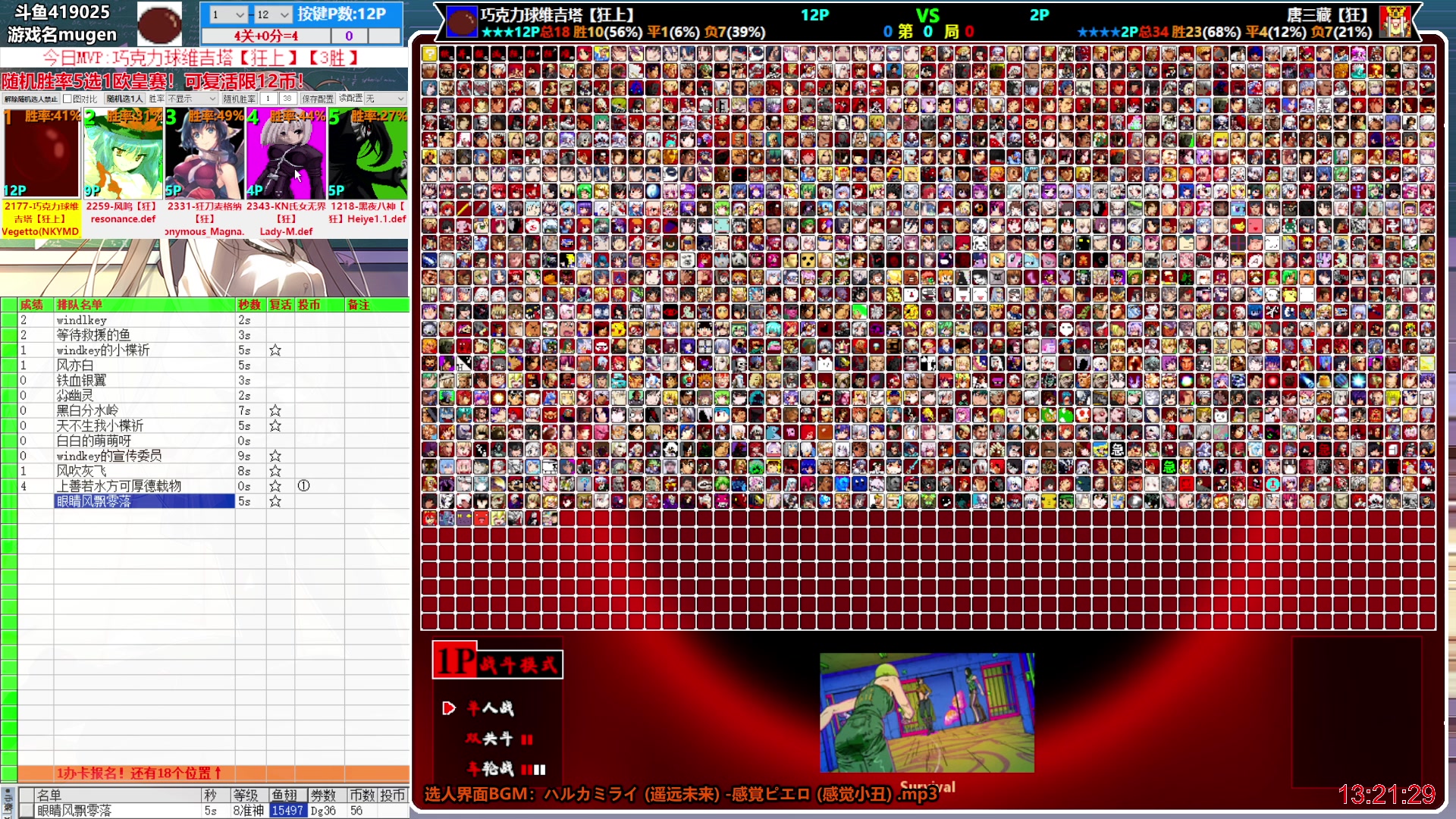Image resolution: width=1456 pixels, height=819 pixels.
Task: Select the highlighted 眼睛风飘零落 queue row
Action: pos(144,501)
